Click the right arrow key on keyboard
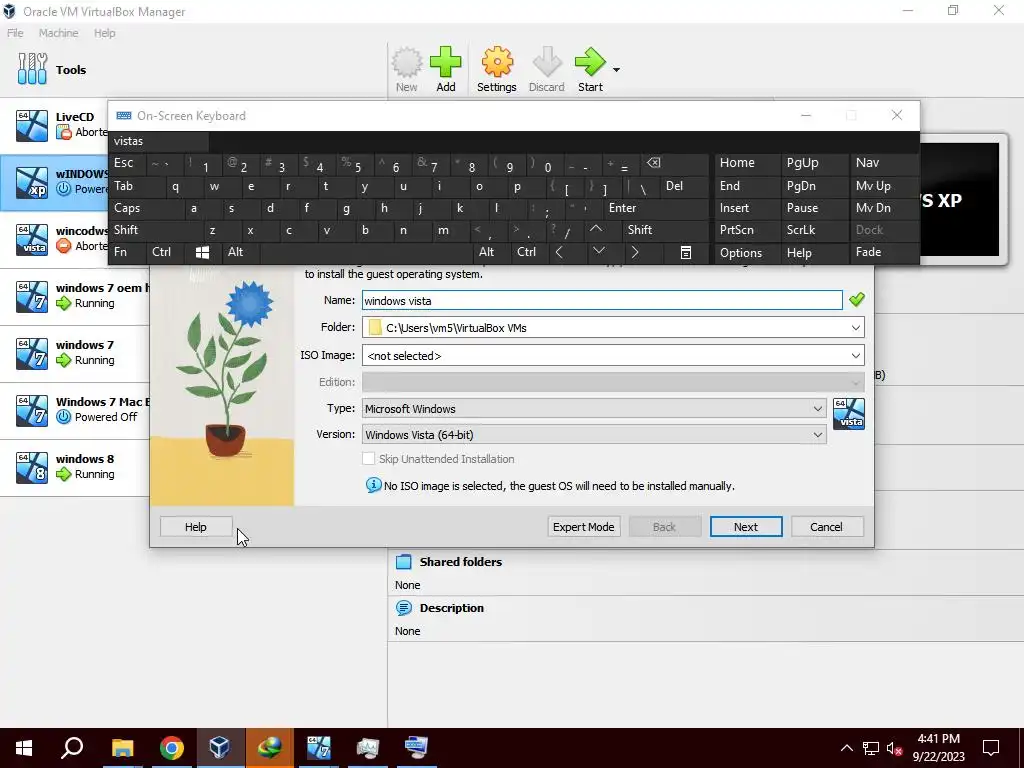1024x768 pixels. pos(635,253)
